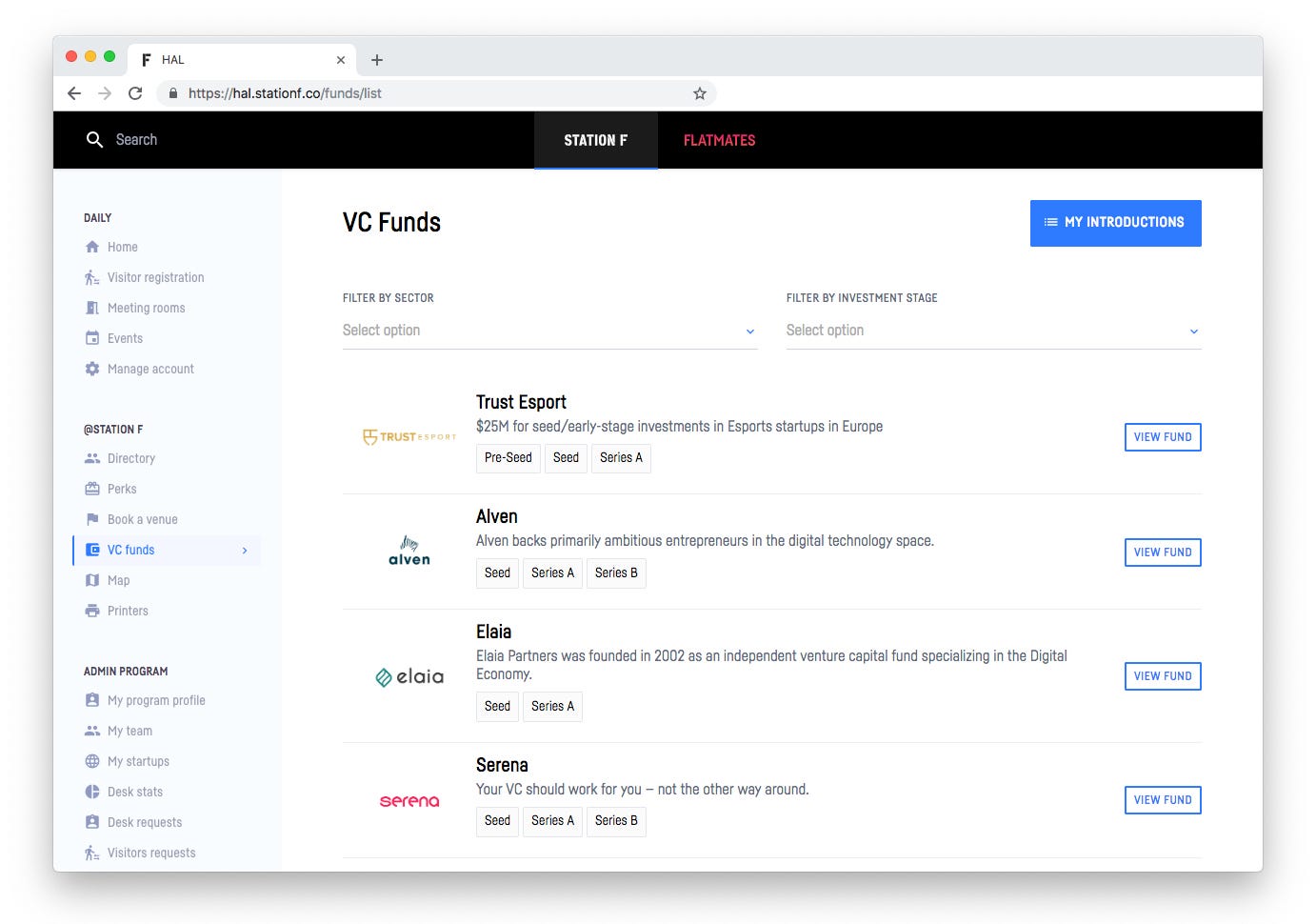1316x924 pixels.
Task: Click the browser address bar URL
Action: (x=285, y=93)
